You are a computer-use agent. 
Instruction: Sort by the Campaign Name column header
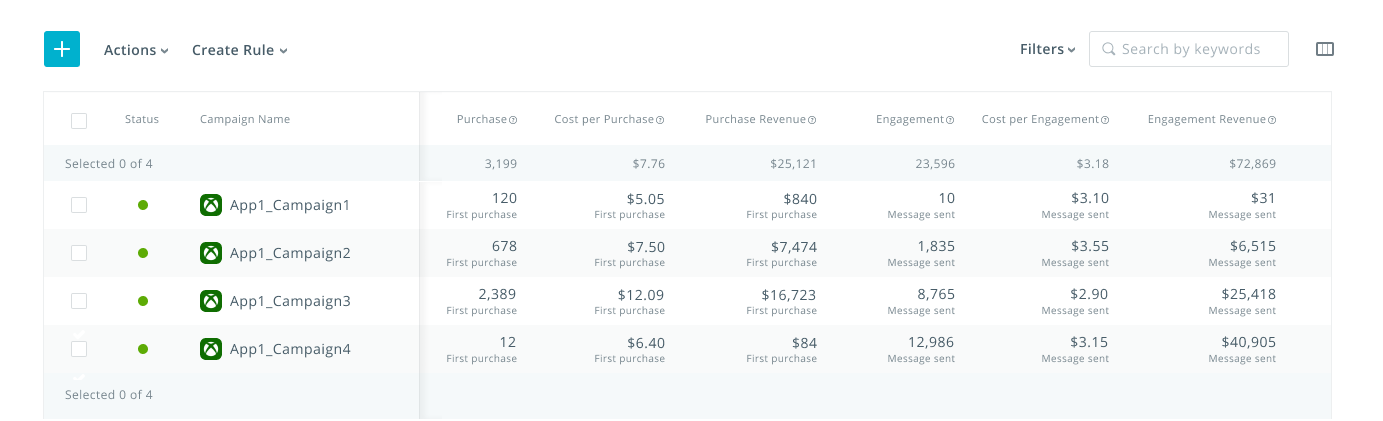pyautogui.click(x=245, y=120)
